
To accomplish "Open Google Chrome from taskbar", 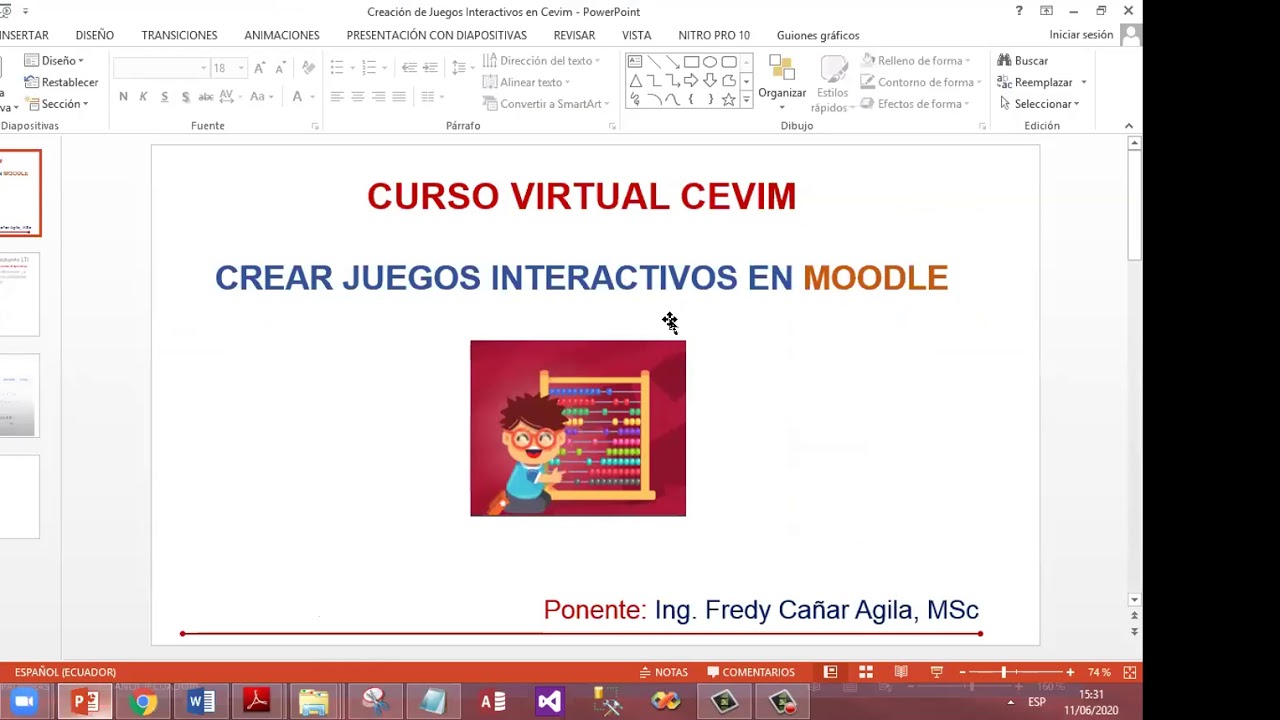I will pyautogui.click(x=143, y=702).
